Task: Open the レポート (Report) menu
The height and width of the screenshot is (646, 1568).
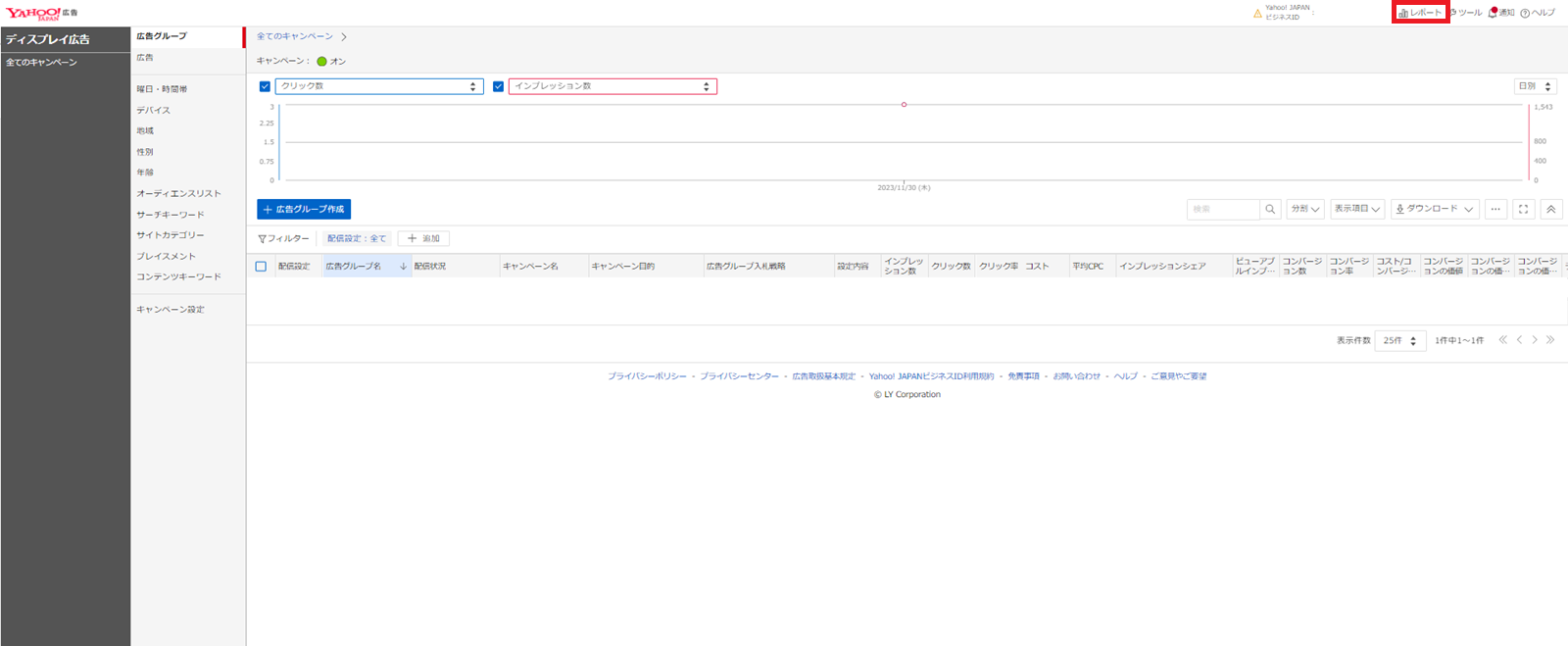Action: 1420,13
